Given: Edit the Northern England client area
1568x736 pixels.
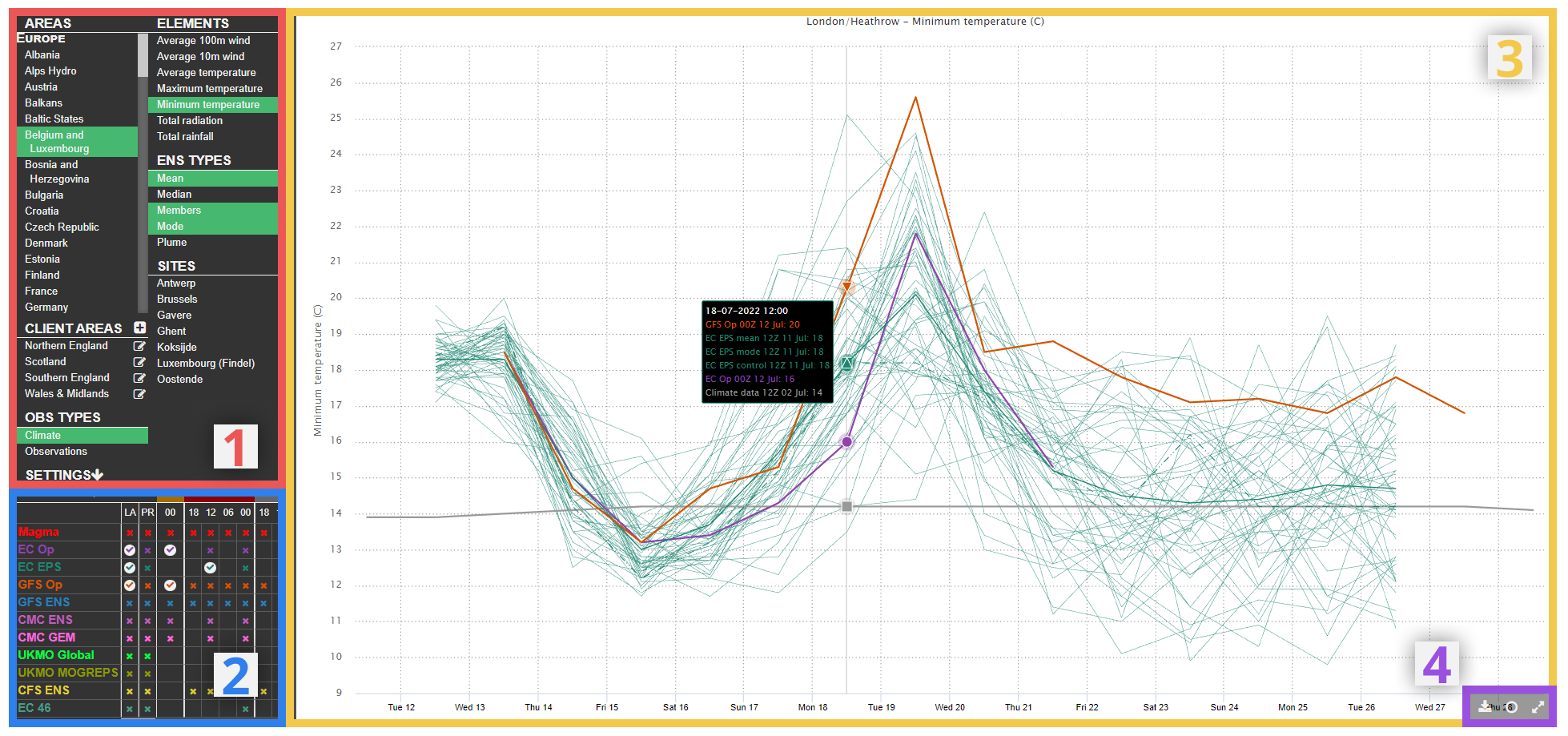Looking at the screenshot, I should 139,346.
